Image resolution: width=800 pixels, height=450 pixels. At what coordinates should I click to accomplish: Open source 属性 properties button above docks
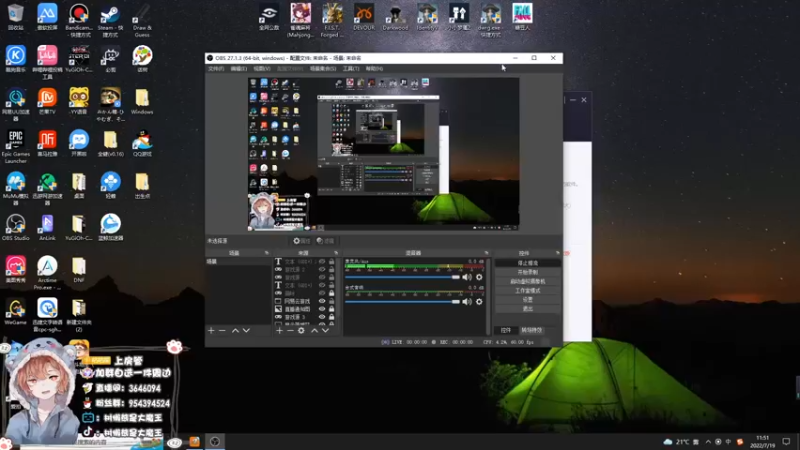[x=302, y=241]
